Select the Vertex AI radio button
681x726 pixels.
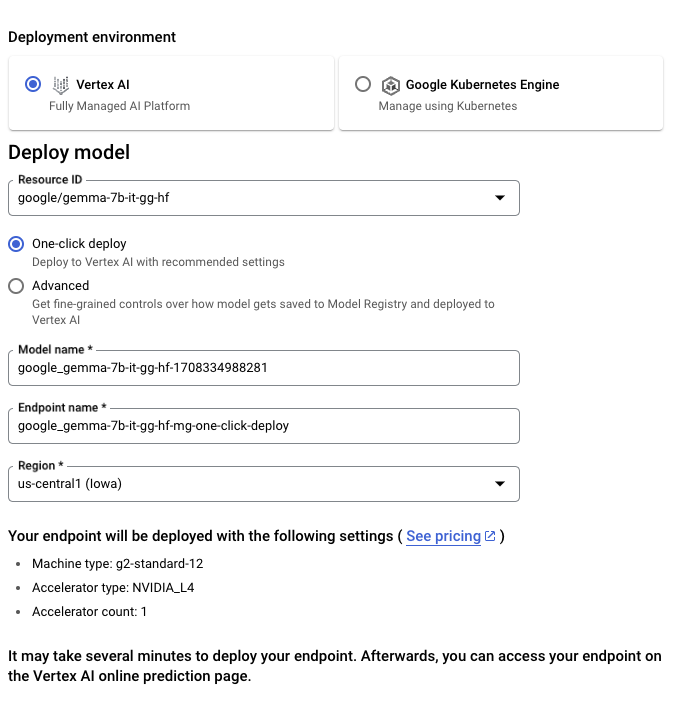(x=33, y=85)
